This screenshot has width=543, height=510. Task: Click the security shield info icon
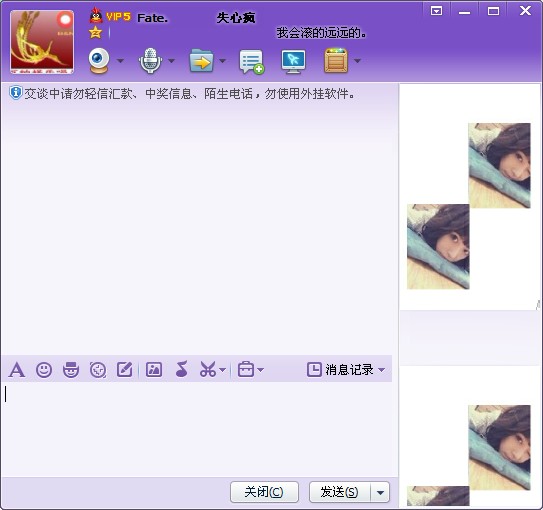[15, 93]
